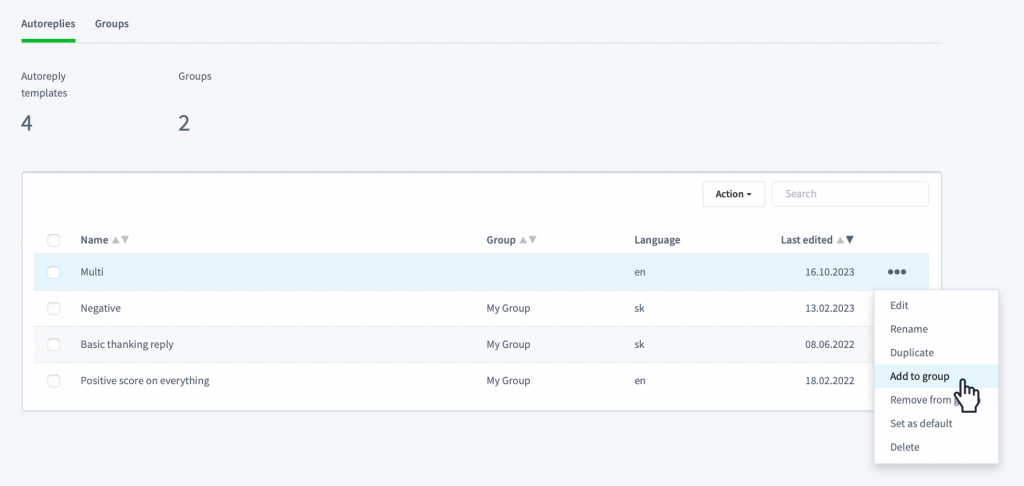Screen dimensions: 1024x486
Task: Open the three-dot menu for Multi row
Action: [x=897, y=272]
